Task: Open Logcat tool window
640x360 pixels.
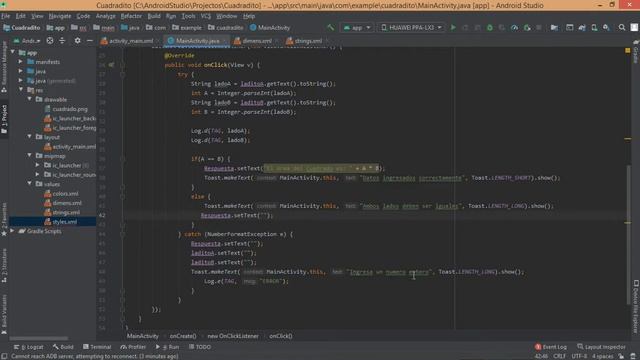Action: click(29, 347)
